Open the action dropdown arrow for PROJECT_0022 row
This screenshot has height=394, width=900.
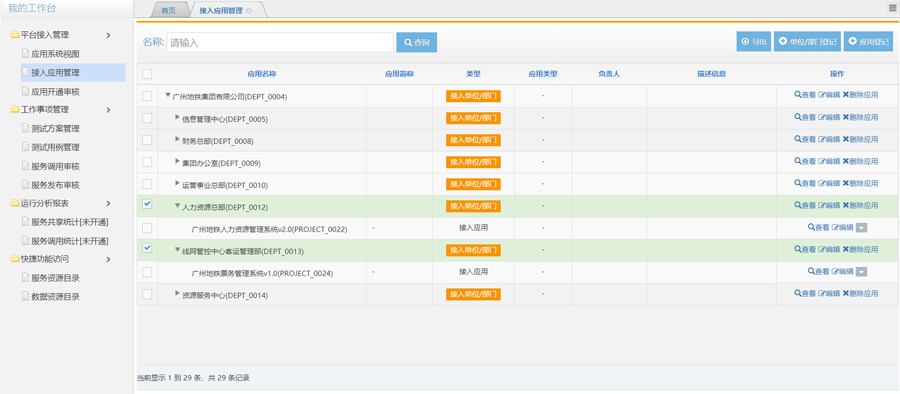tap(861, 228)
